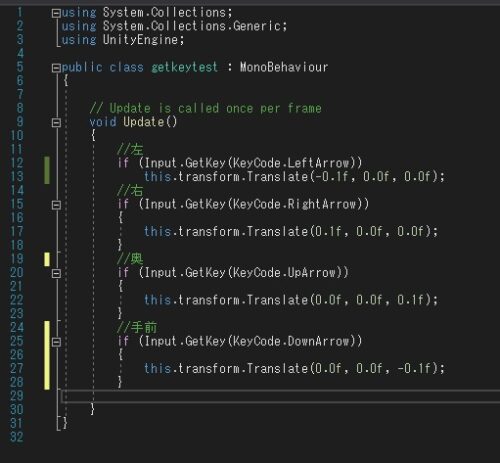500x463 pixels.
Task: Click the MonoBehaviour base class identifier
Action: pos(284,67)
